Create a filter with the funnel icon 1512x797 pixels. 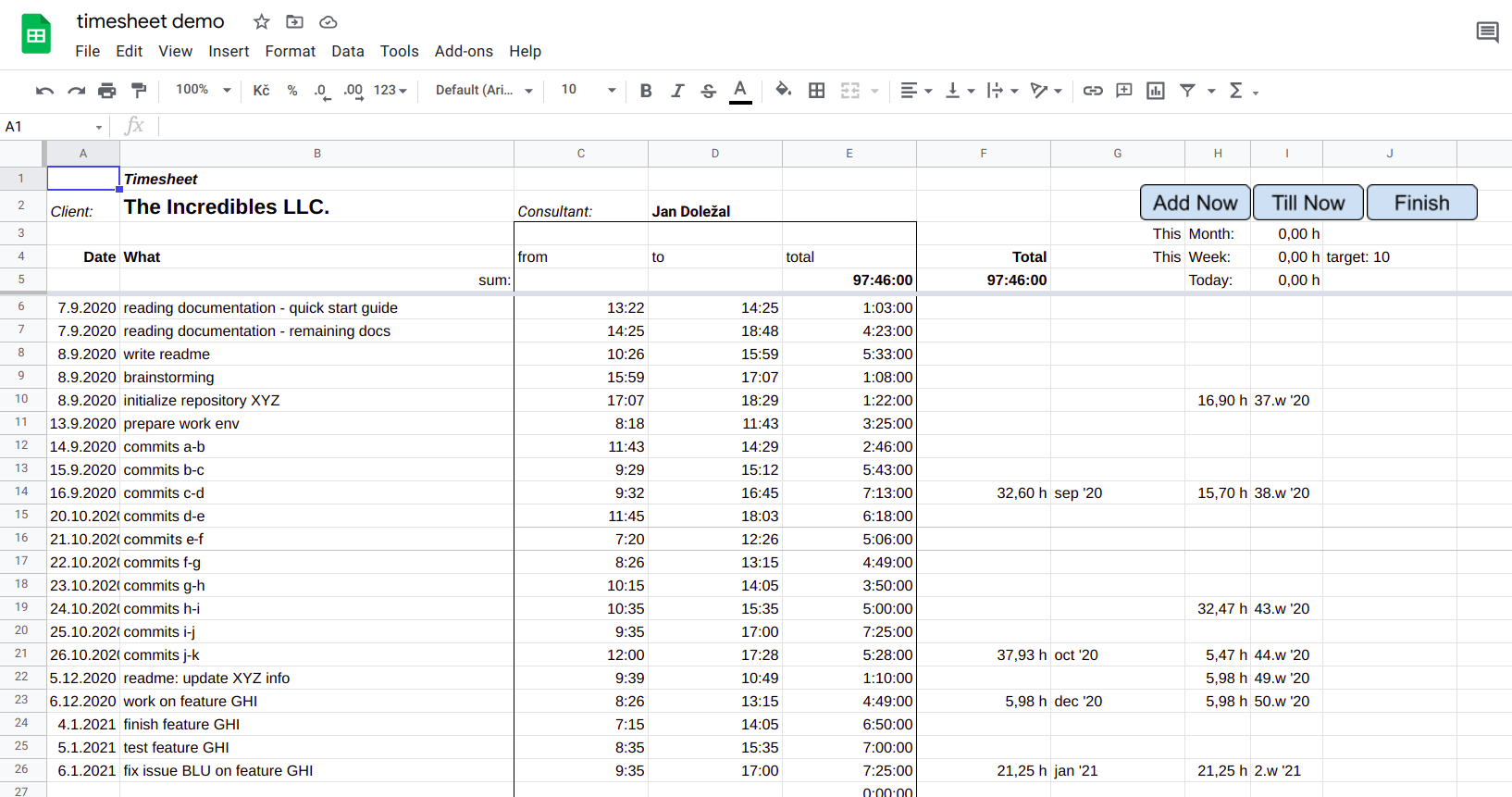1187,91
